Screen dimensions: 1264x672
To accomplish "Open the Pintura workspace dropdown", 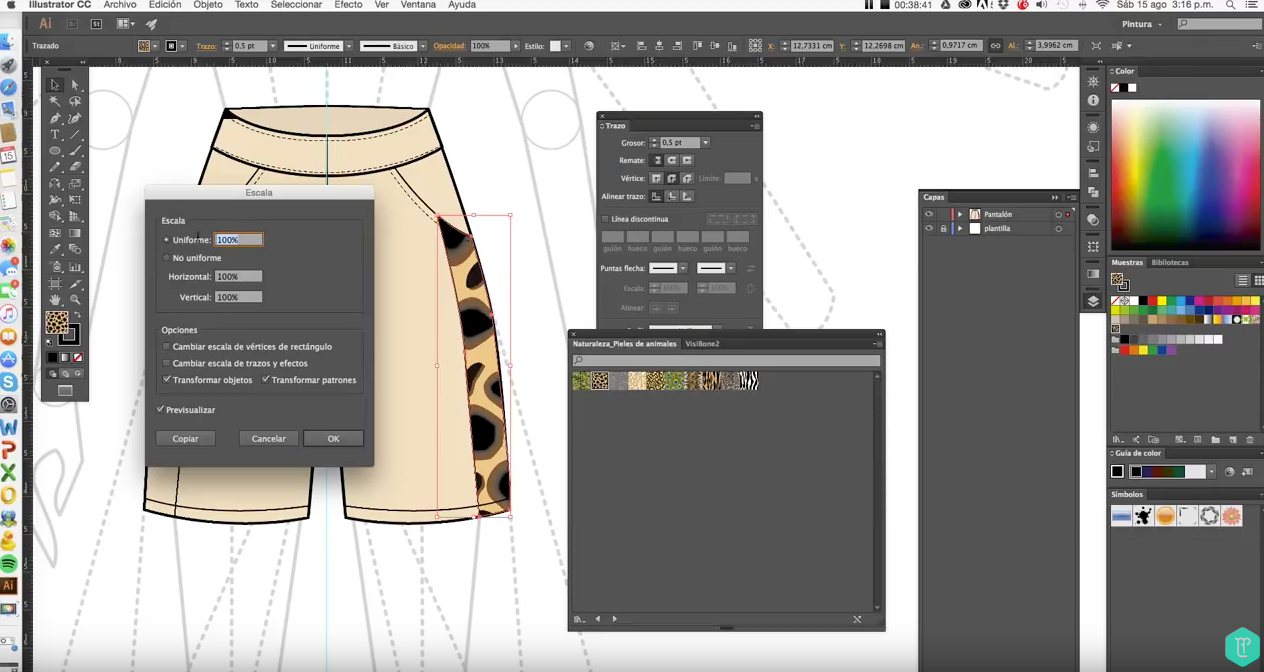I will point(1143,24).
